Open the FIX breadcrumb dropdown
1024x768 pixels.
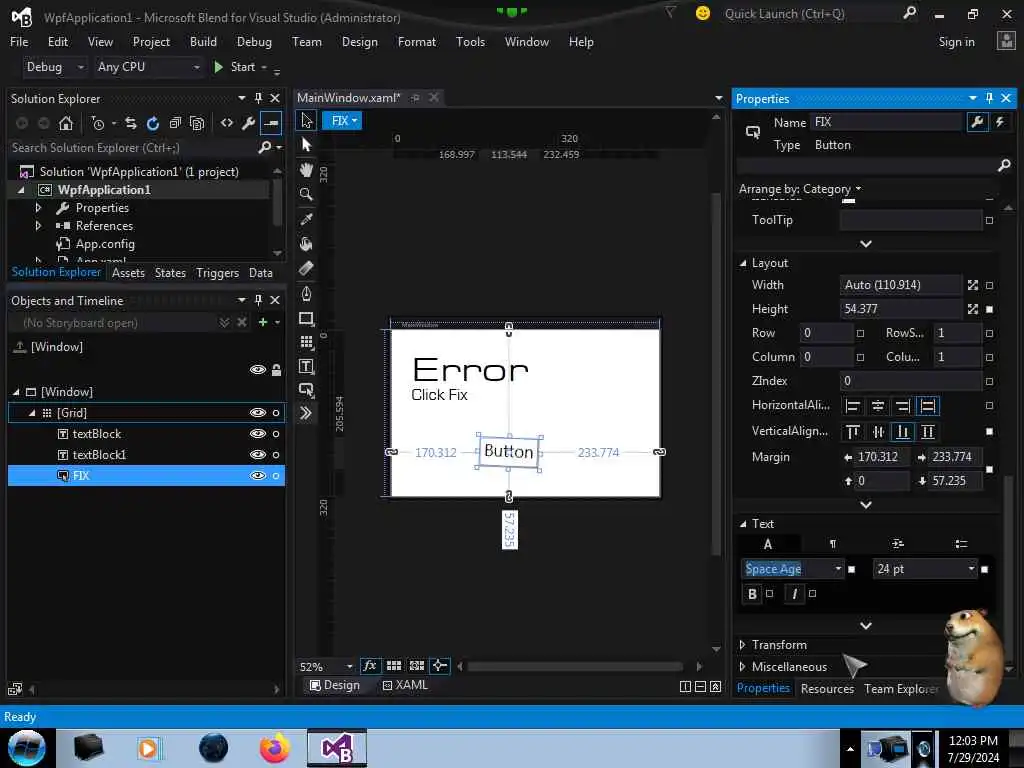pos(342,121)
